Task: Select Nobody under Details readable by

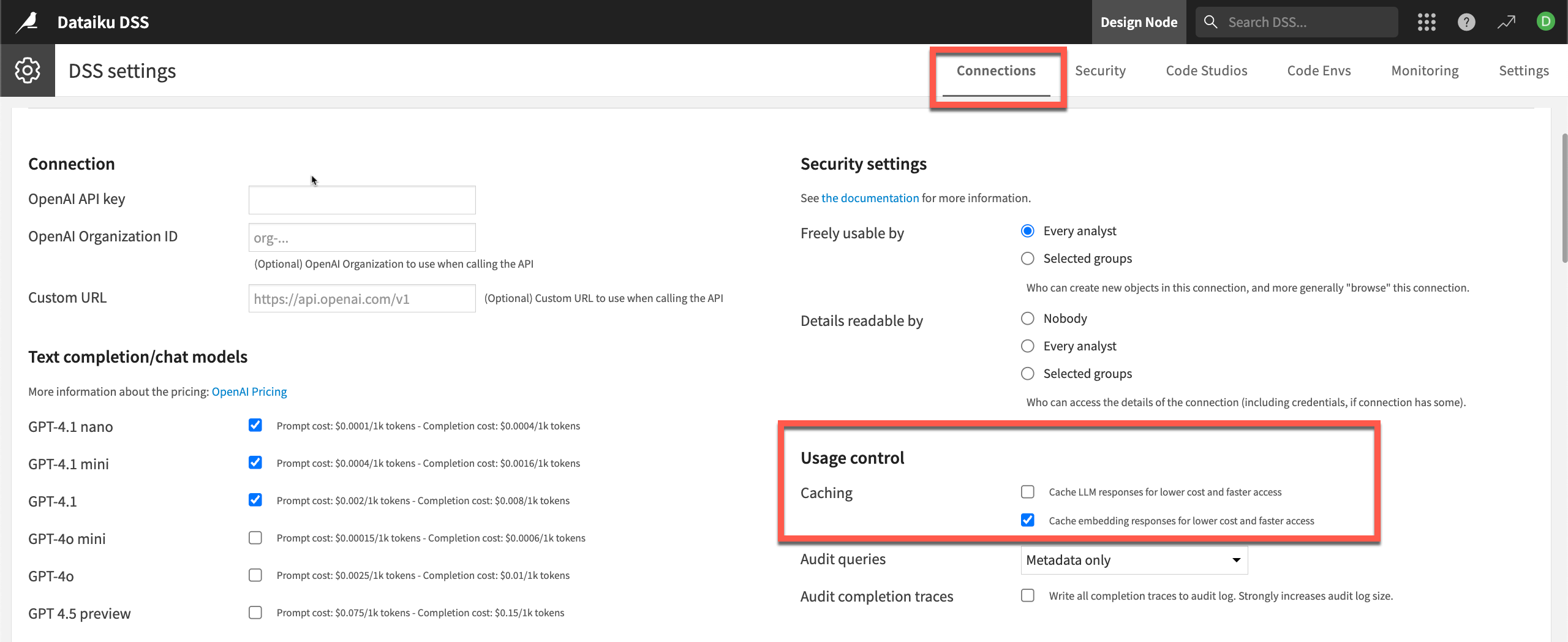Action: coord(1028,318)
